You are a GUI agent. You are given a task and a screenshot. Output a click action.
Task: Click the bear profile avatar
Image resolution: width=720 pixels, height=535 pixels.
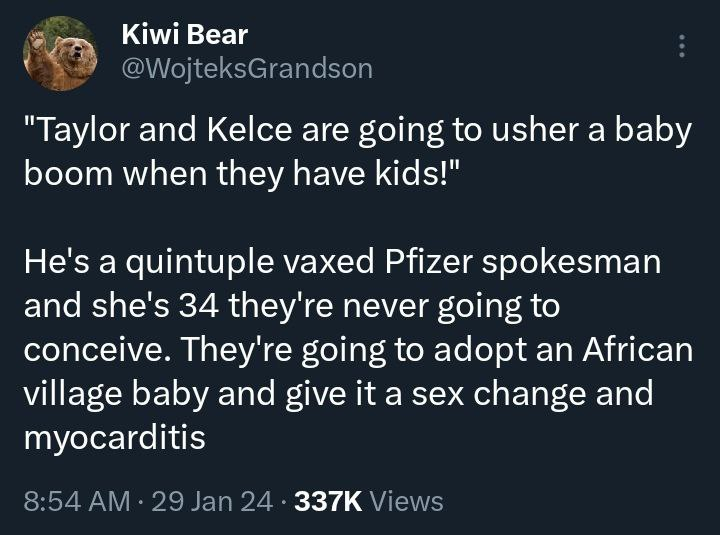point(60,53)
